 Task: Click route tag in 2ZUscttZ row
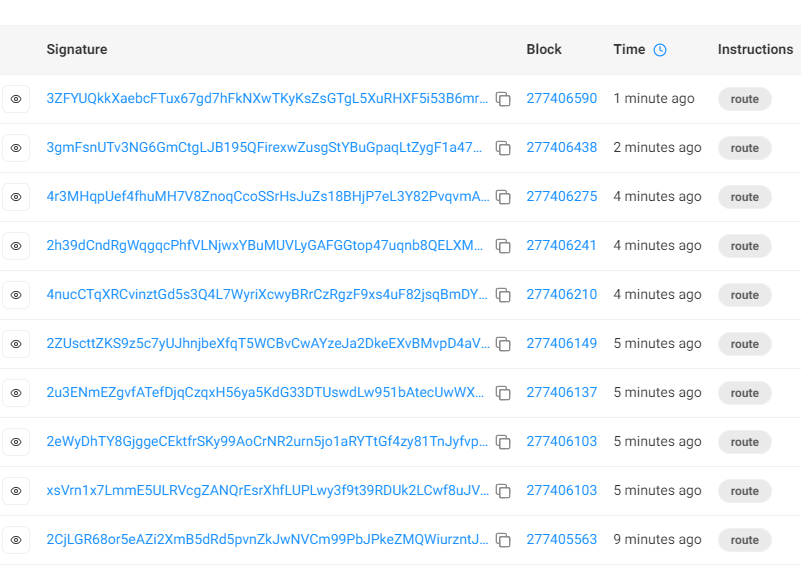coord(744,344)
